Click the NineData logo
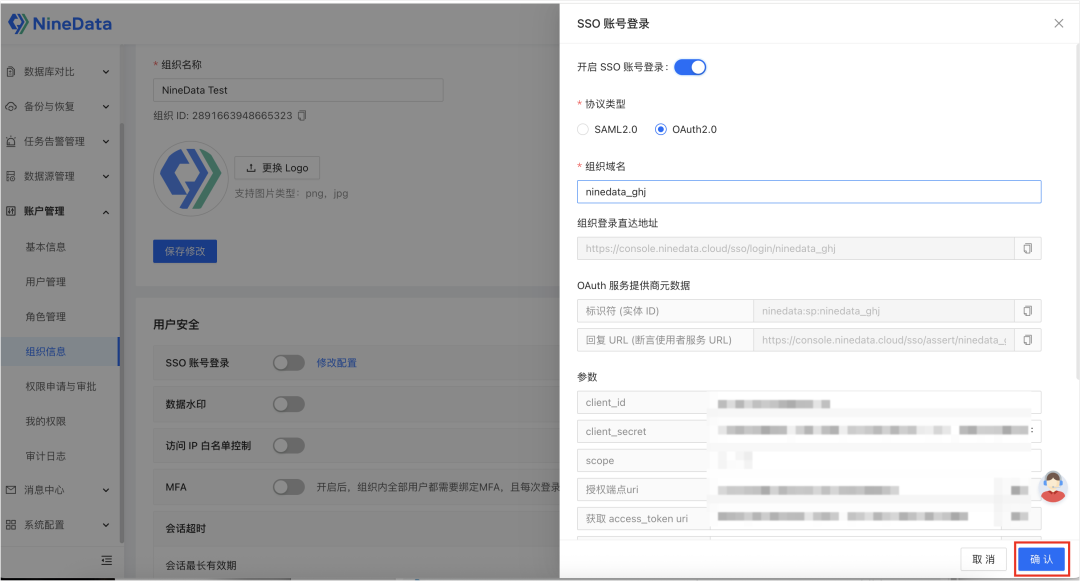Image resolution: width=1080 pixels, height=581 pixels. point(60,23)
